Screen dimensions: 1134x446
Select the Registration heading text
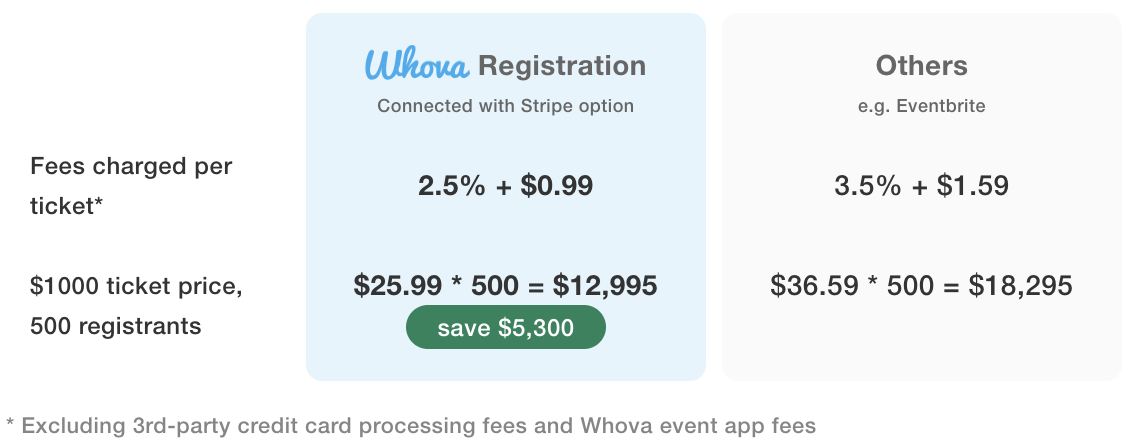tap(562, 67)
